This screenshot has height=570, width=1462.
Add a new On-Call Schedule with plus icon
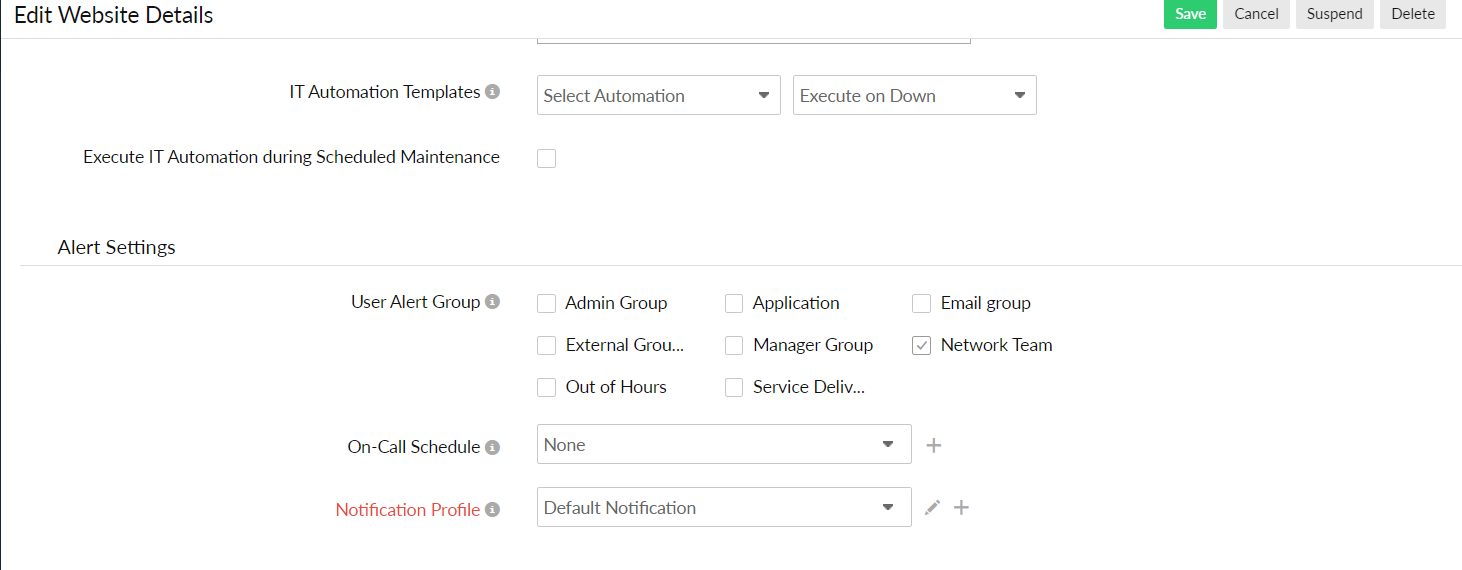[934, 445]
